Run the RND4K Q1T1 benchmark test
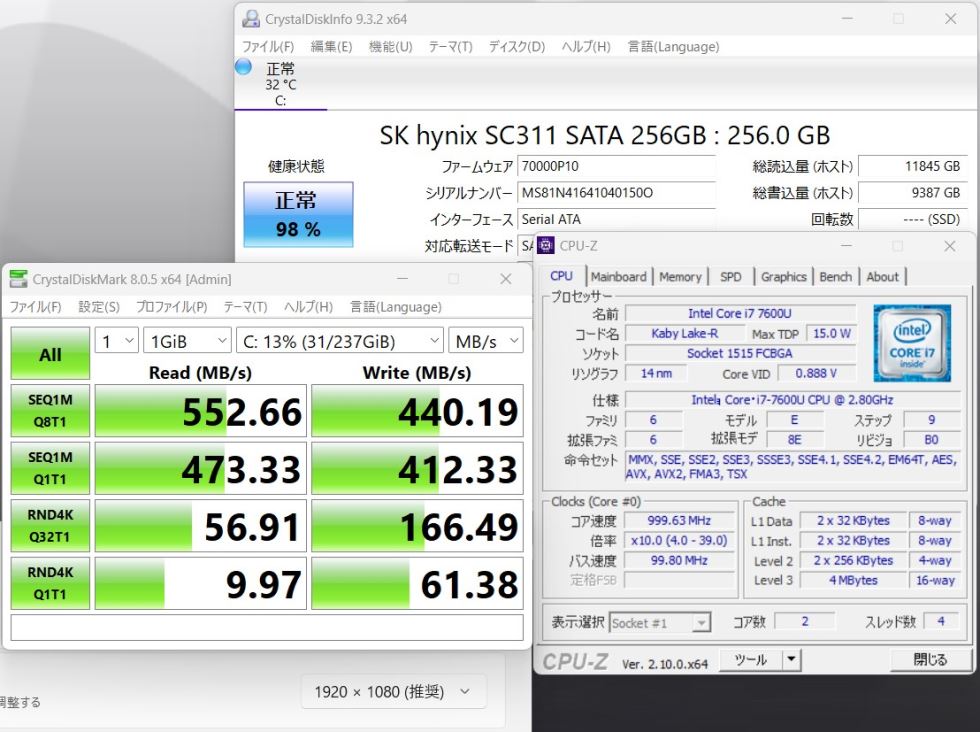 click(x=50, y=583)
